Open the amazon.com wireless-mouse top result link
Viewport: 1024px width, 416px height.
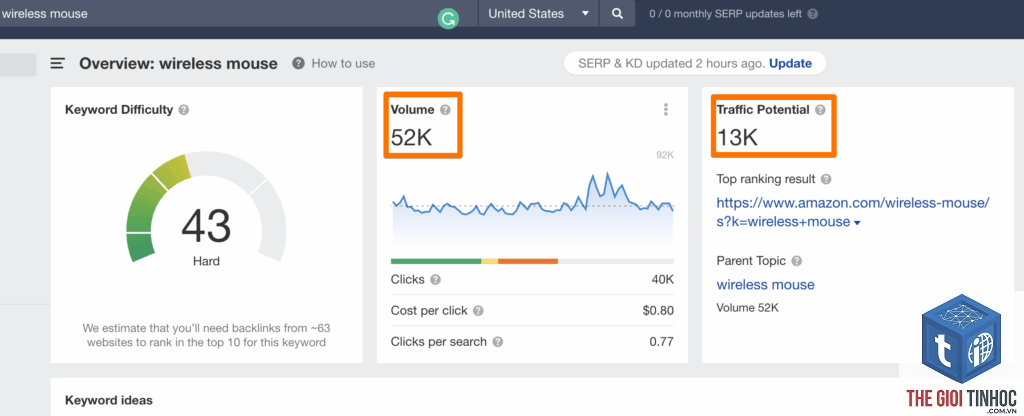853,212
